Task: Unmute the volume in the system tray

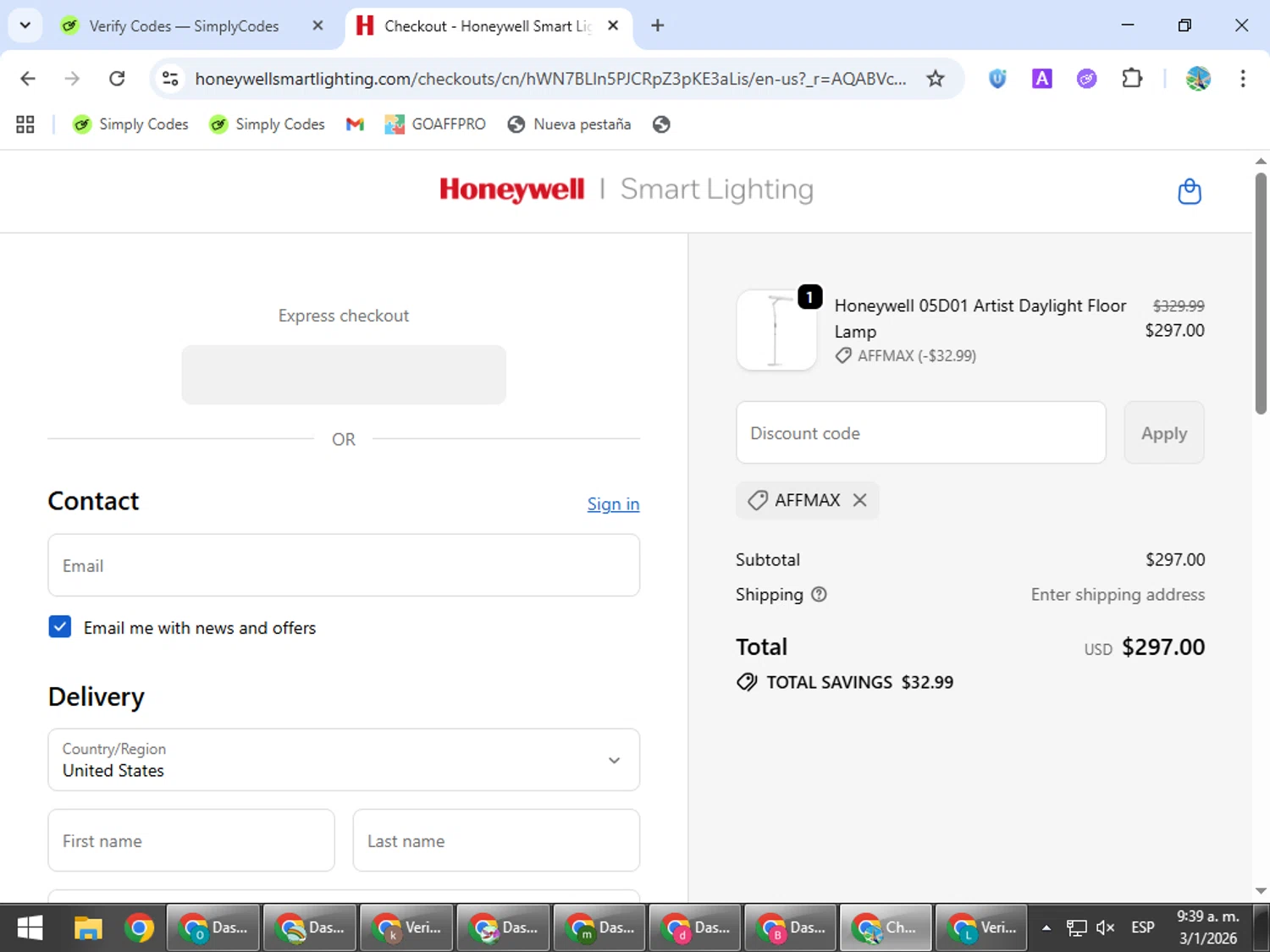Action: click(x=1105, y=928)
